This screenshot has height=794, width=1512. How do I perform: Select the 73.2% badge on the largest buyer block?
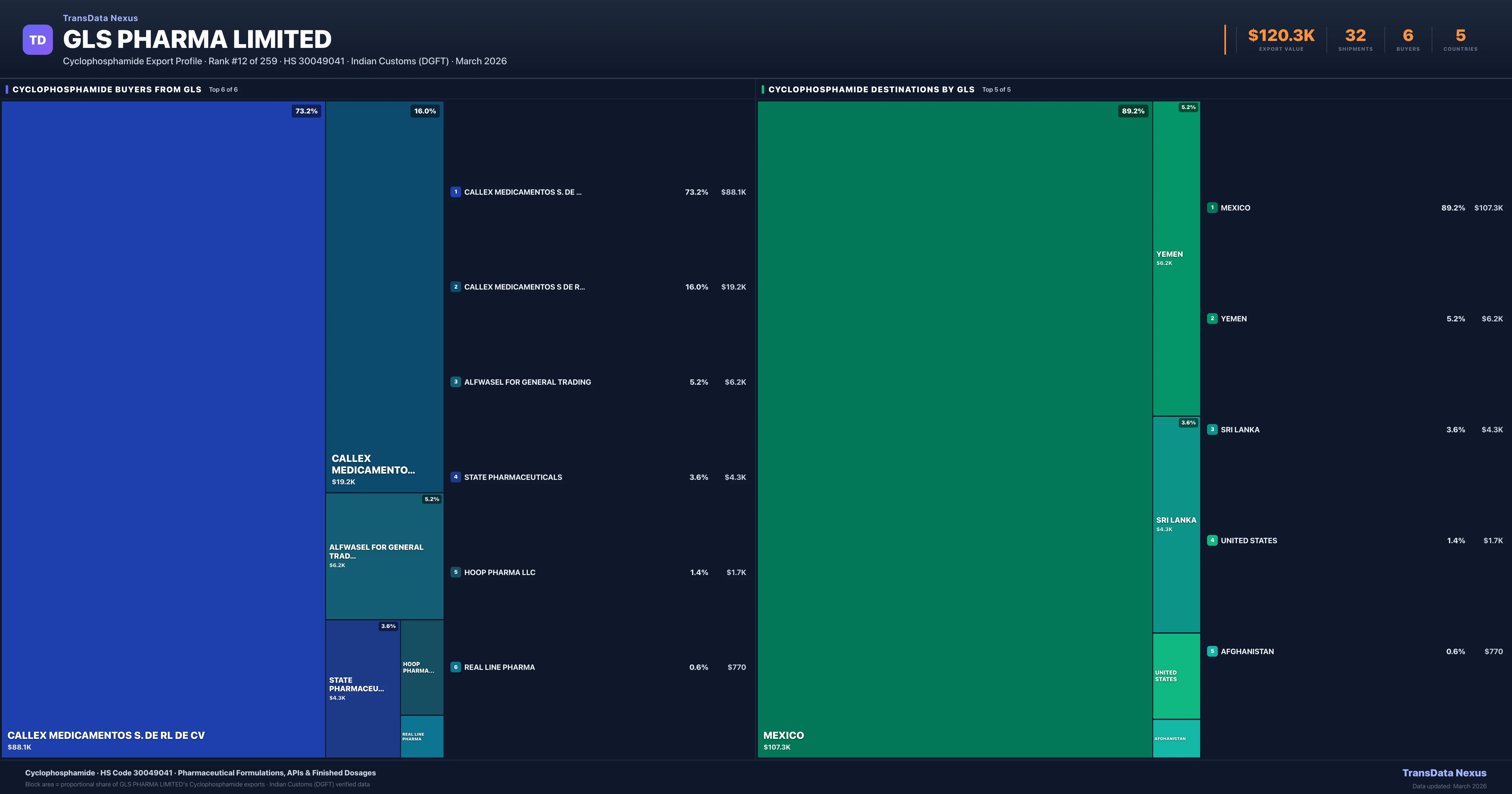(306, 110)
